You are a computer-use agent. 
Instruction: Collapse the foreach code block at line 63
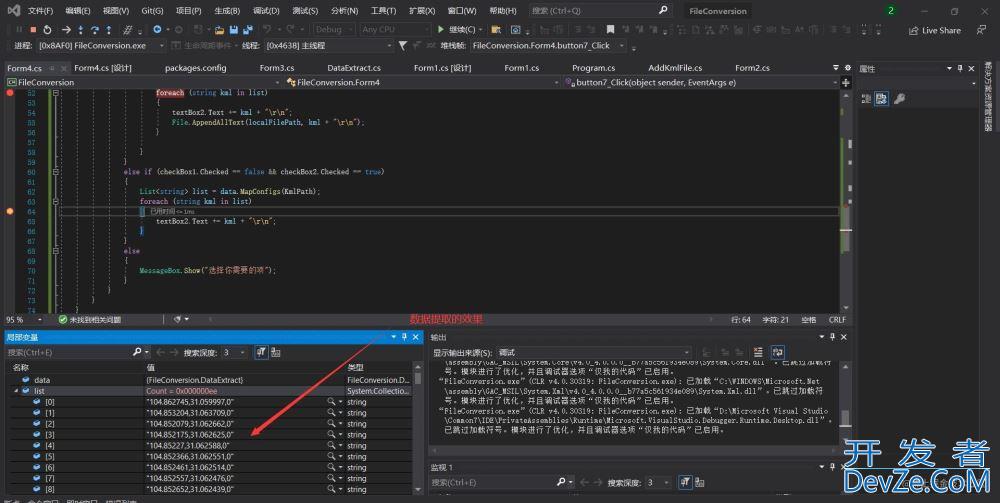55,201
